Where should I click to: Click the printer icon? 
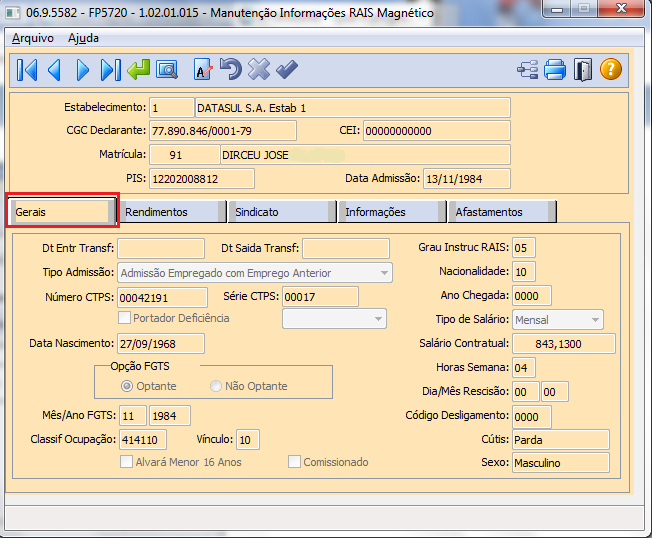555,69
